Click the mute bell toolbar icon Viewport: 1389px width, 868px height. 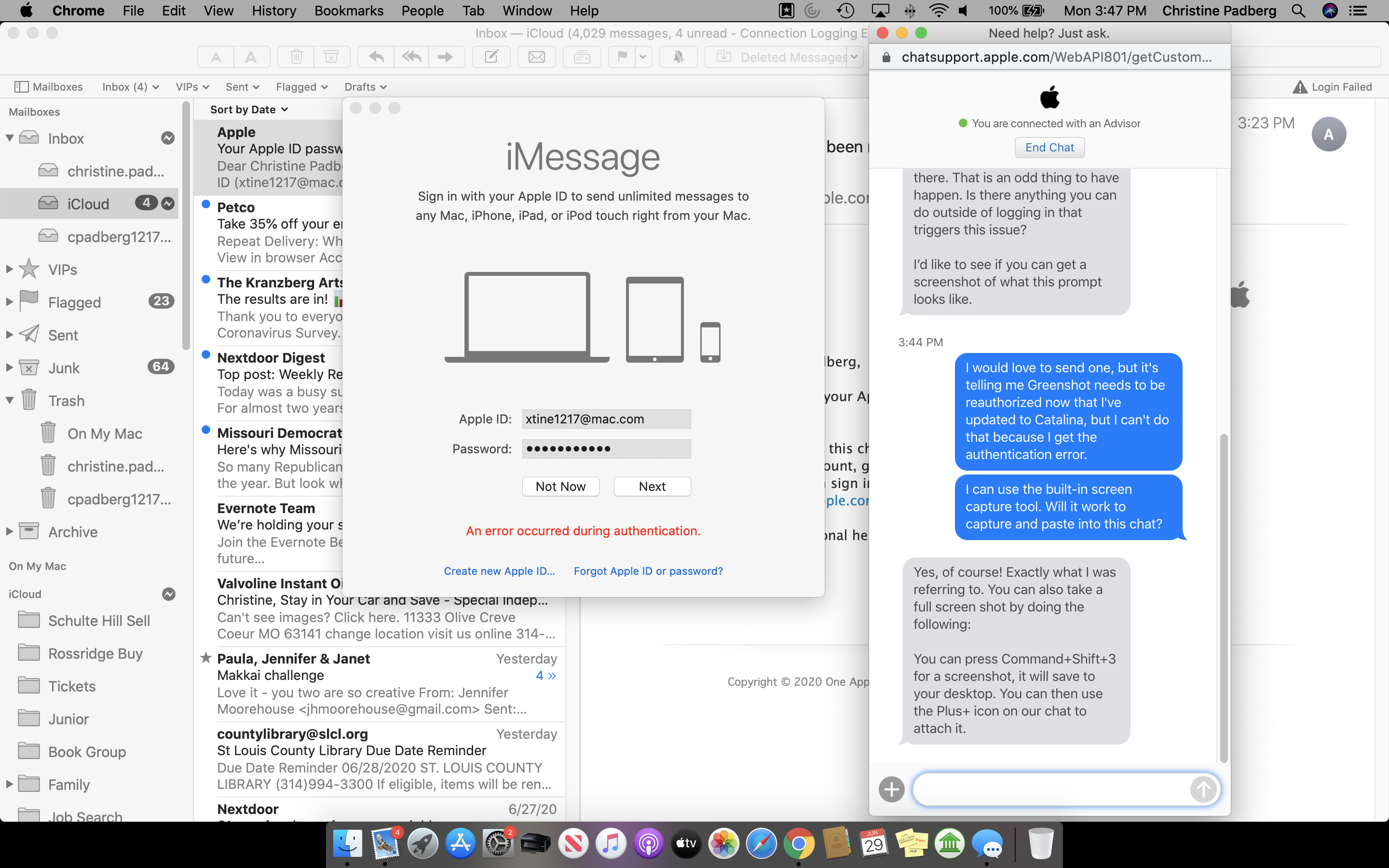(x=679, y=57)
